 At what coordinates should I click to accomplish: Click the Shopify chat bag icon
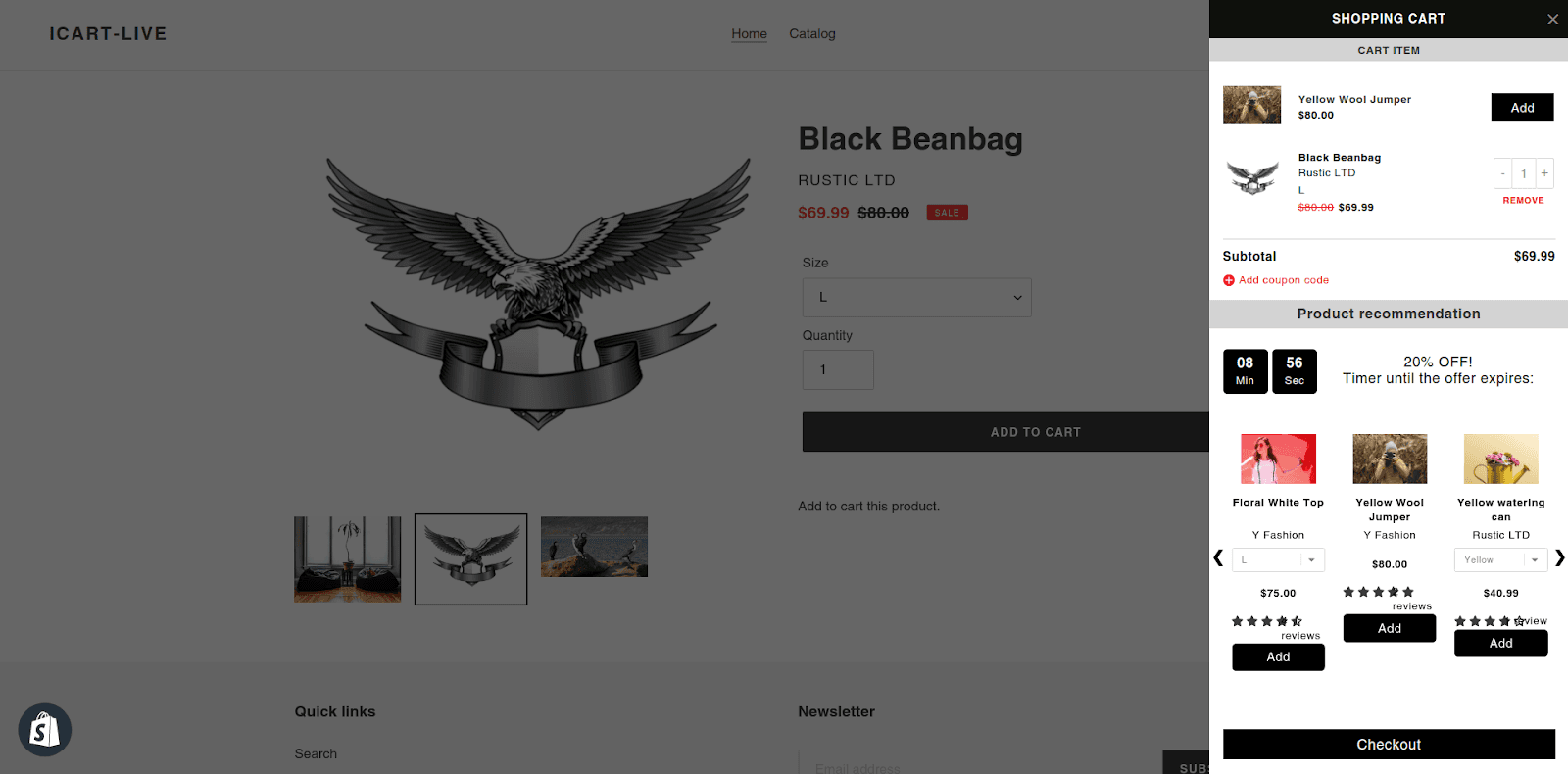tap(45, 730)
